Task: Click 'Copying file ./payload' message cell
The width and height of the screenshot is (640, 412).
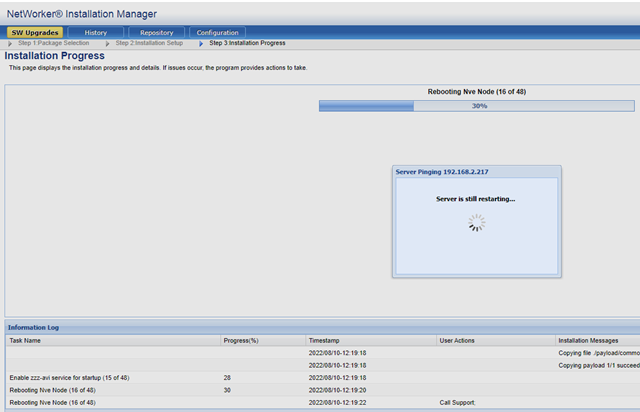Action: click(598, 353)
